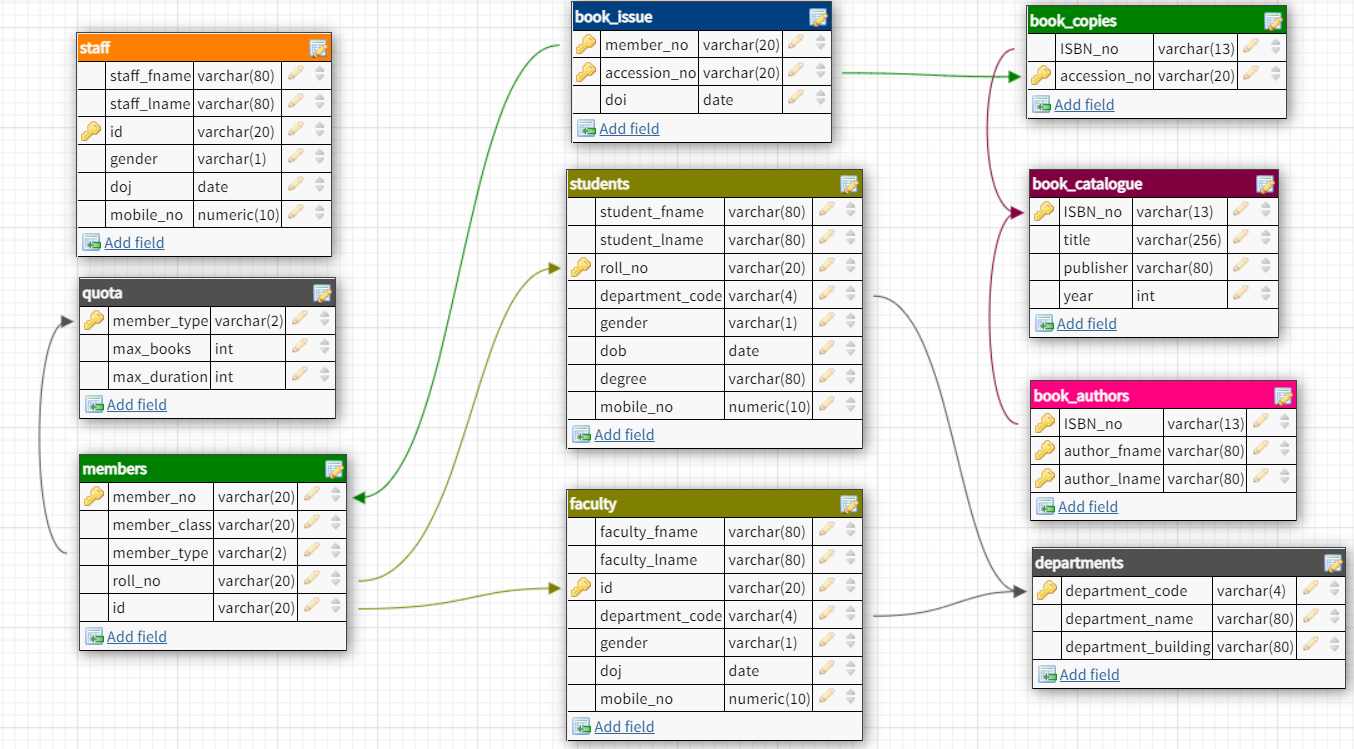The height and width of the screenshot is (749, 1354).
Task: Open the members table edit icon
Action: click(x=334, y=469)
